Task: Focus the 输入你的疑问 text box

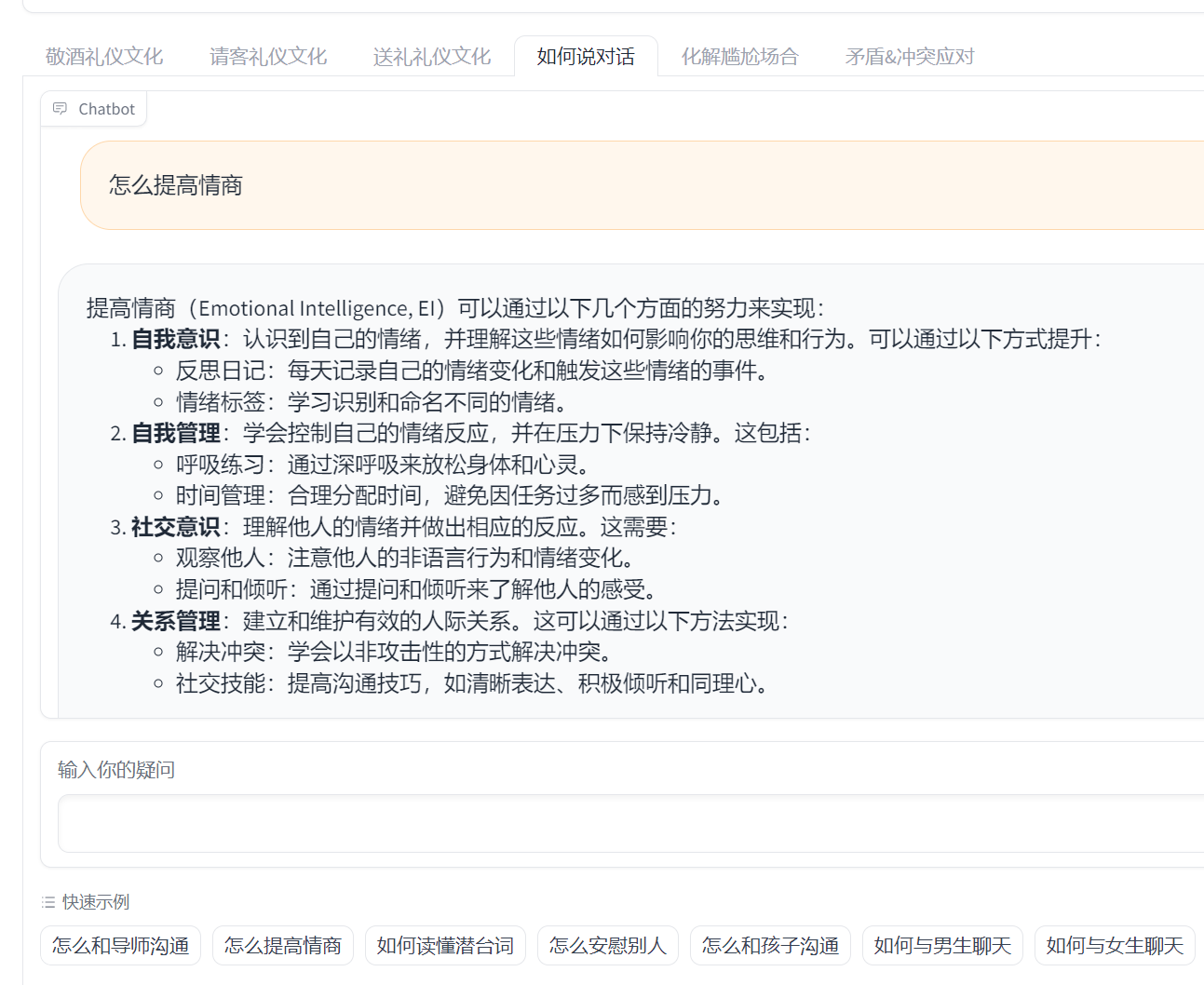Action: [x=631, y=824]
